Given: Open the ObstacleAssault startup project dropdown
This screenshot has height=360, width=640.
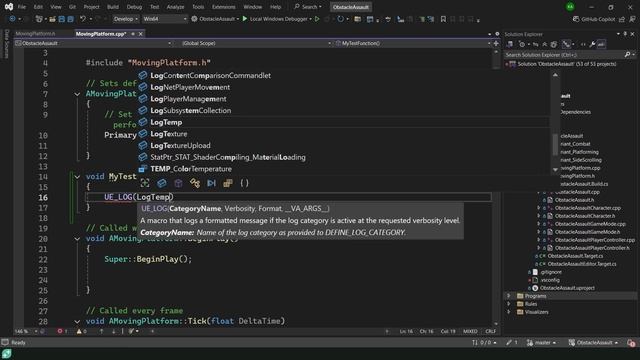Looking at the screenshot, I should 215,19.
